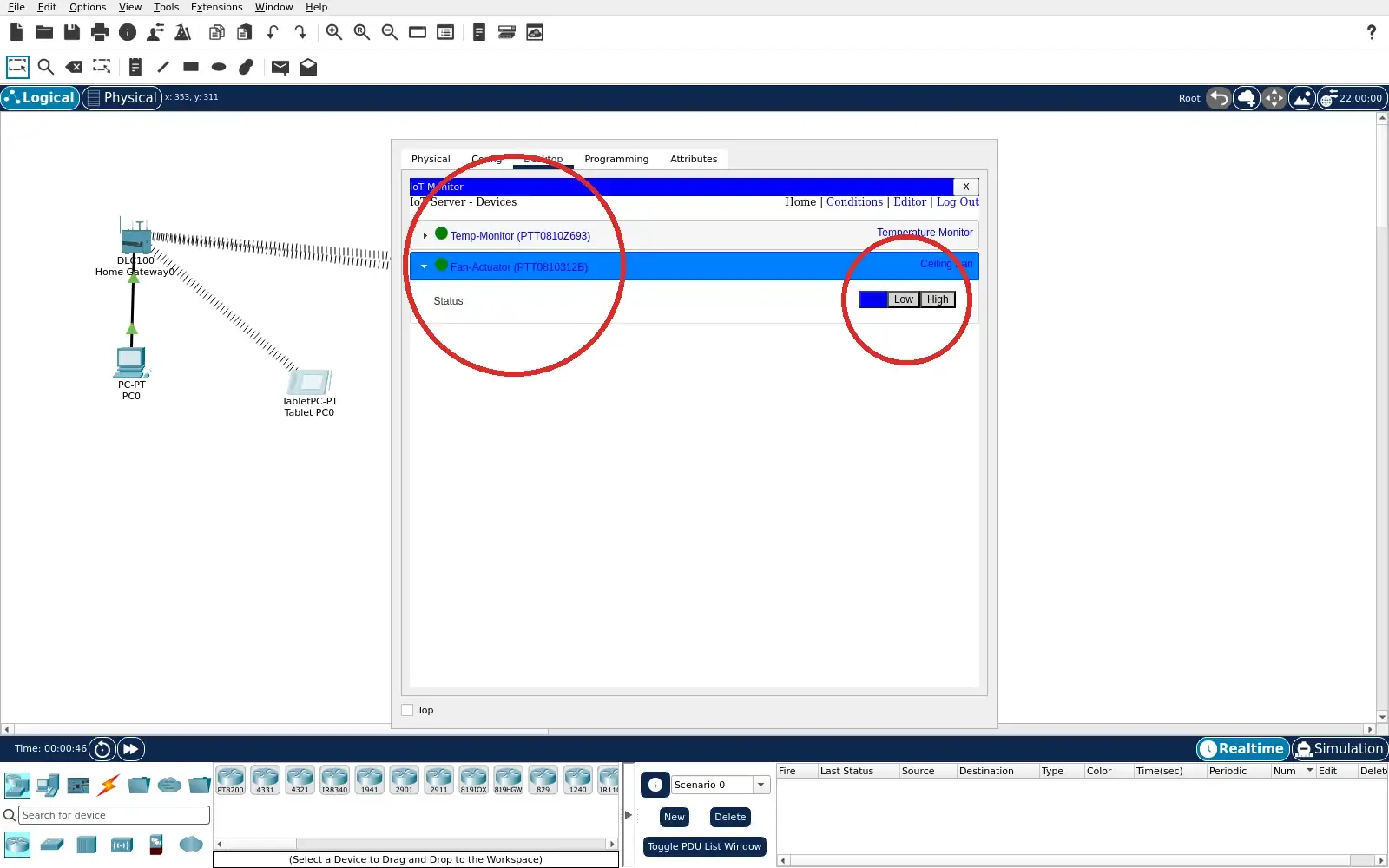Switch to the Attributes tab
This screenshot has width=1389, height=868.
[694, 159]
